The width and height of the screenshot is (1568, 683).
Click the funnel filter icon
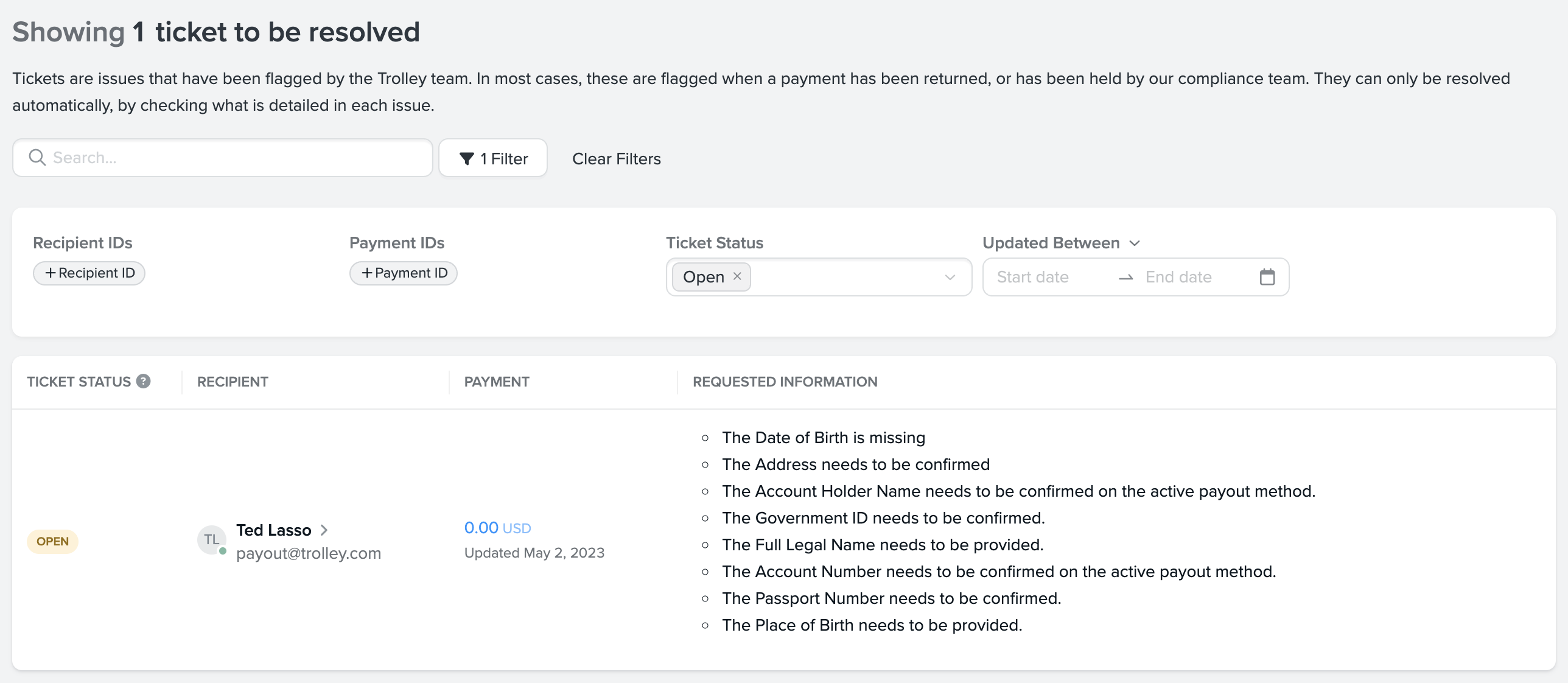(x=467, y=159)
